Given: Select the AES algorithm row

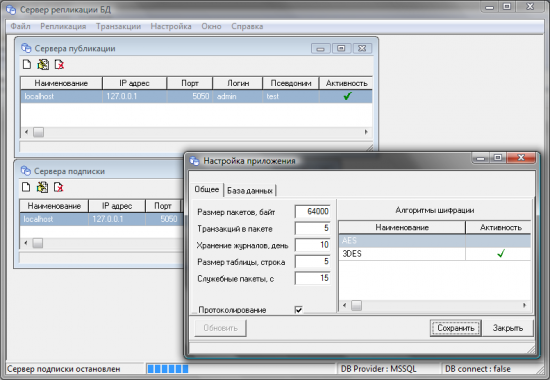Looking at the screenshot, I should [435, 241].
